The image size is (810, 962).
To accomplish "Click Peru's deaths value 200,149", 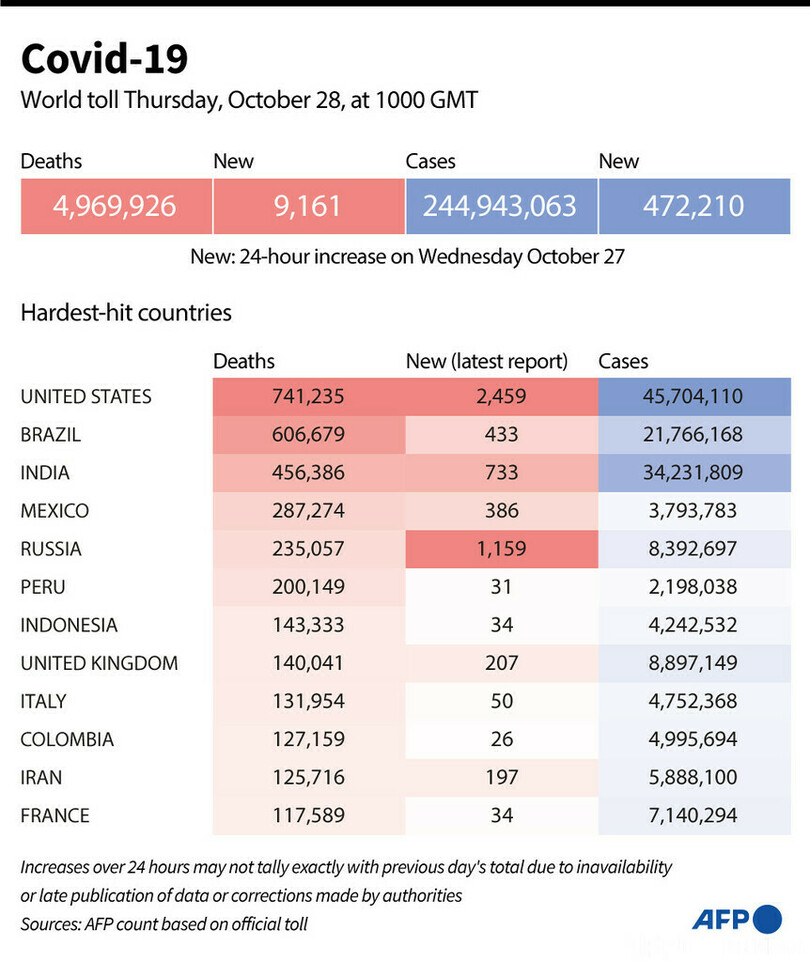I will [x=308, y=587].
